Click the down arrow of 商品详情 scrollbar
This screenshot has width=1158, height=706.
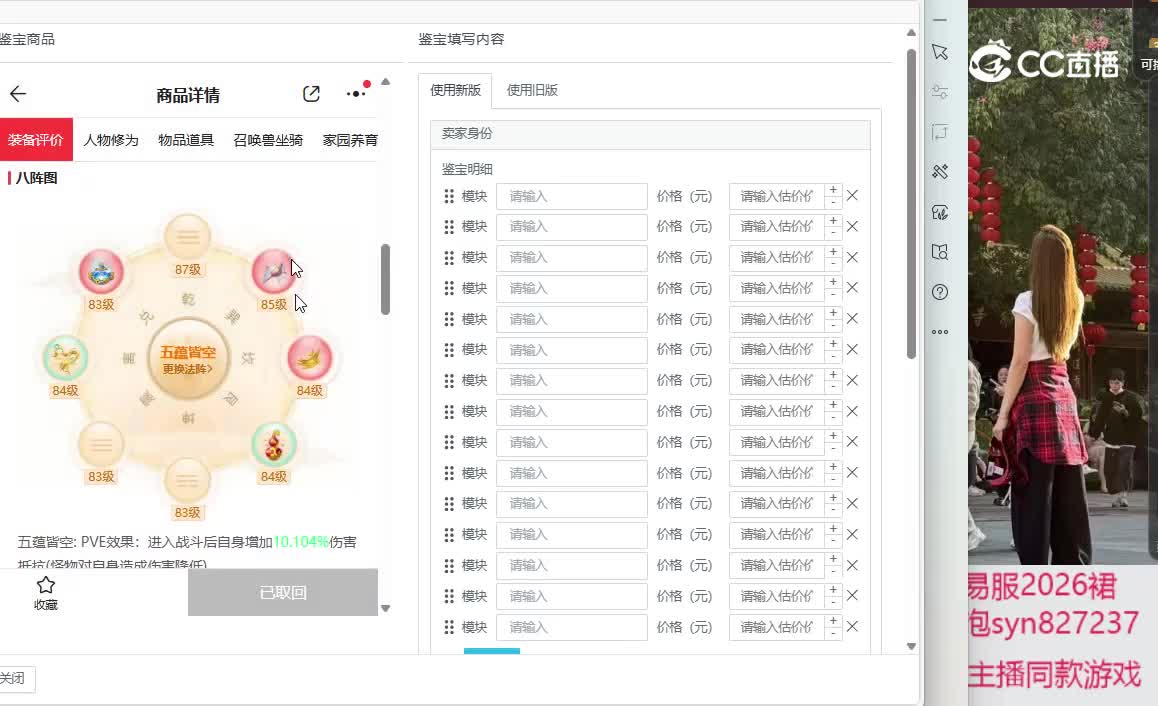tap(385, 609)
